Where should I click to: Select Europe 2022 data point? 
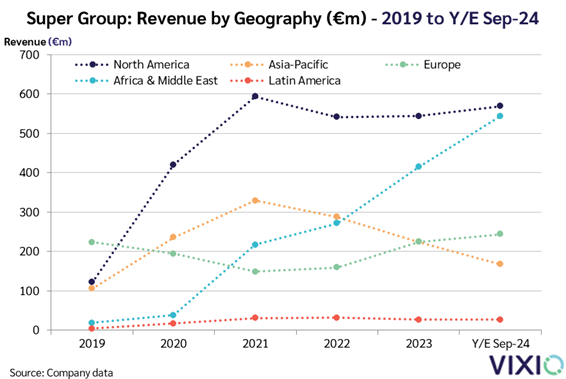pos(336,267)
